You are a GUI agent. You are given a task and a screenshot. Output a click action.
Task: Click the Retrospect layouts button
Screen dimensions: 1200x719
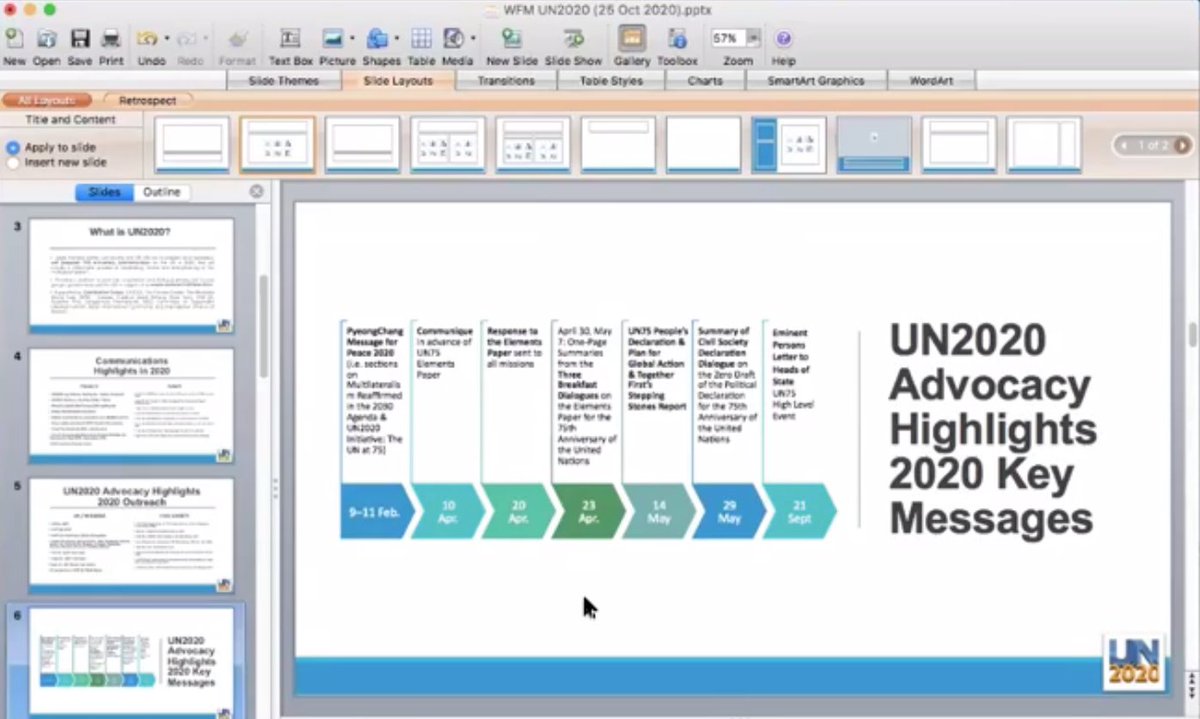coord(147,101)
